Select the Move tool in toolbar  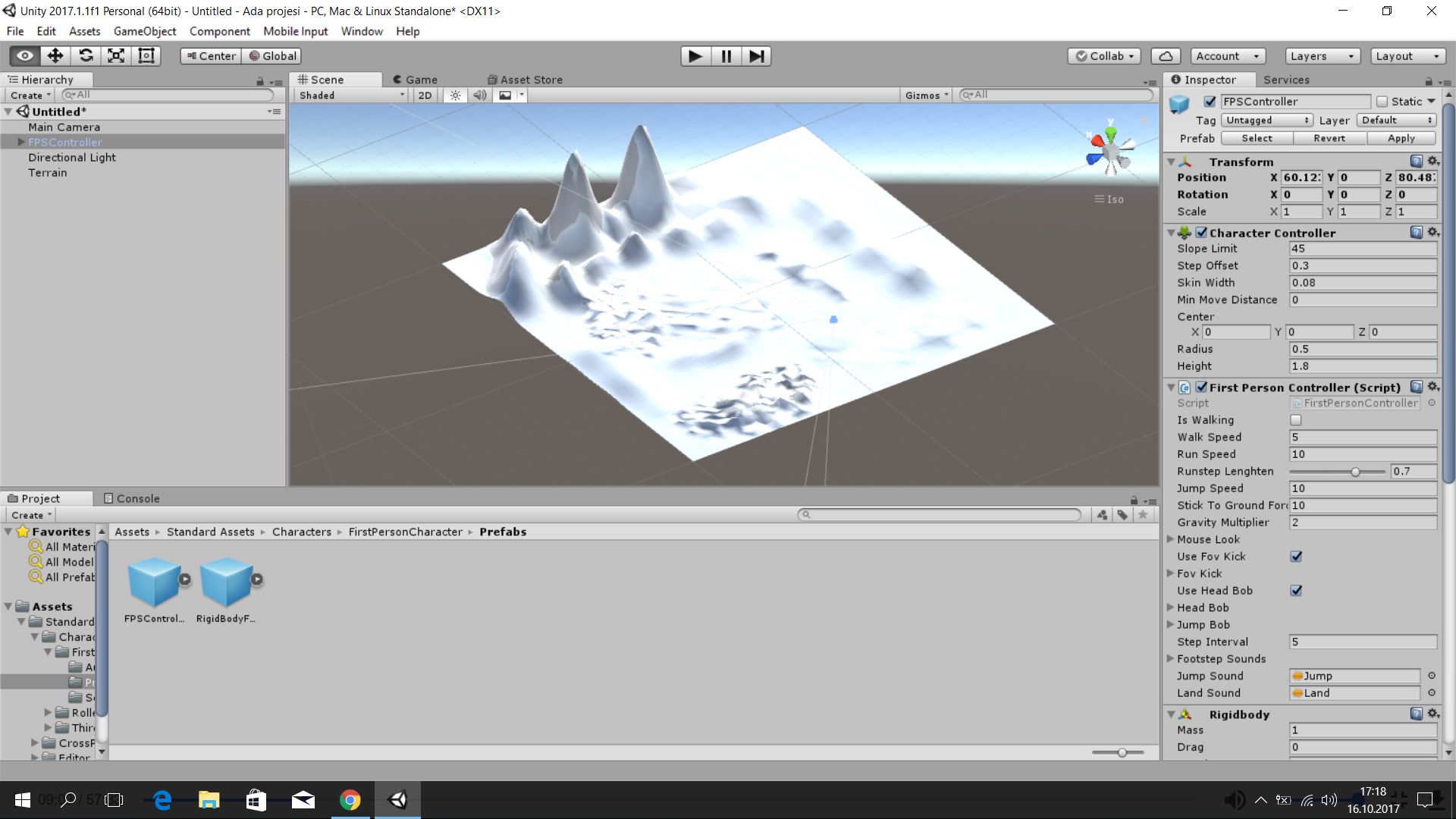(55, 55)
